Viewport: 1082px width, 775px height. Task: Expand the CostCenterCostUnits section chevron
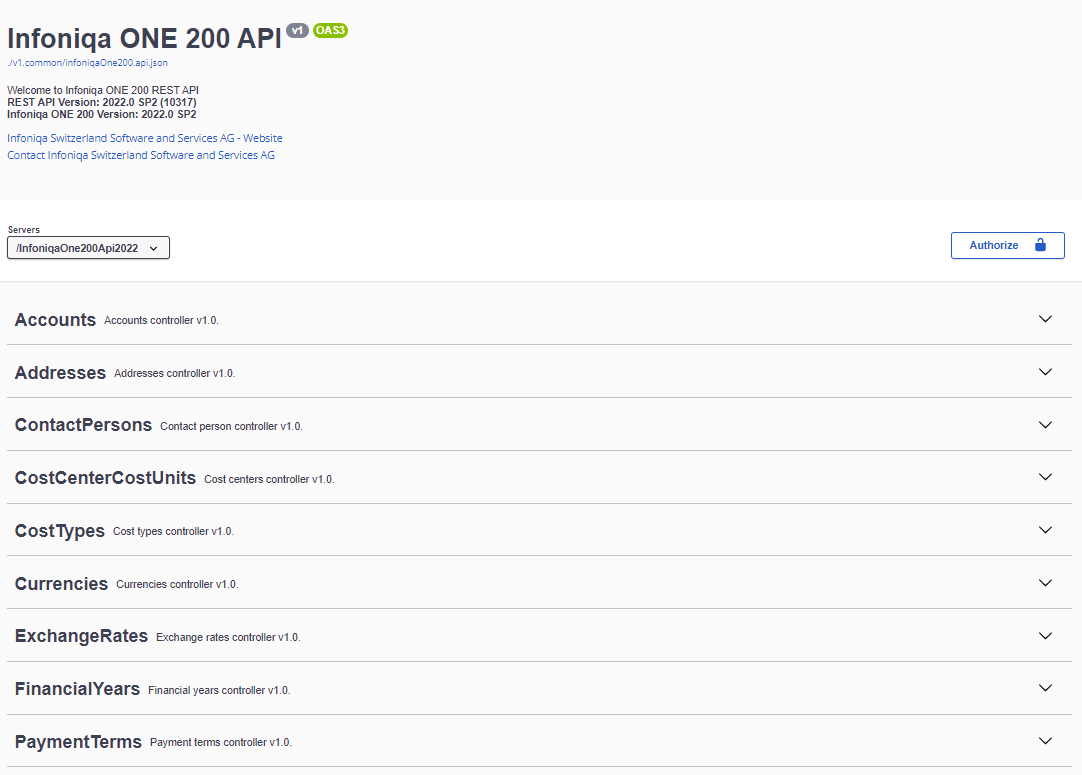[1045, 477]
